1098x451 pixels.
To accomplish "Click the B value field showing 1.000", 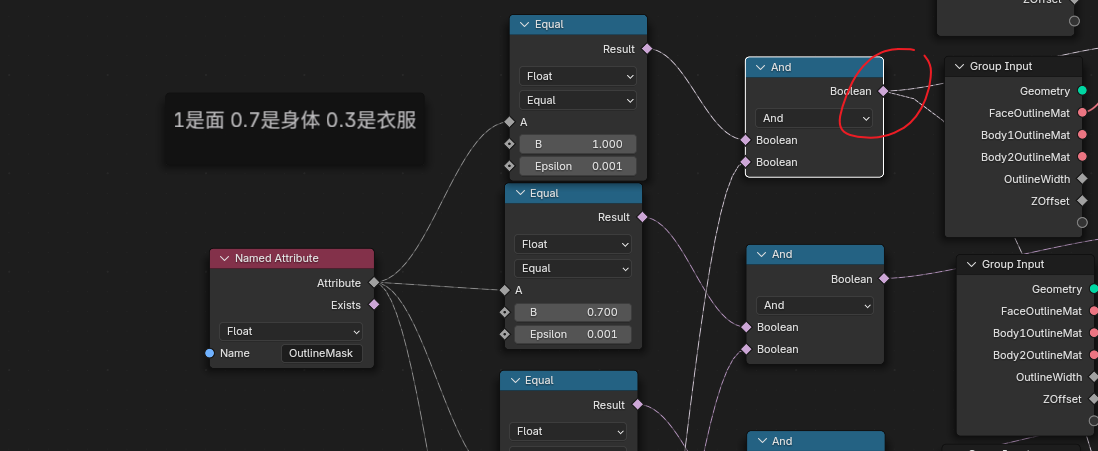I will [577, 144].
